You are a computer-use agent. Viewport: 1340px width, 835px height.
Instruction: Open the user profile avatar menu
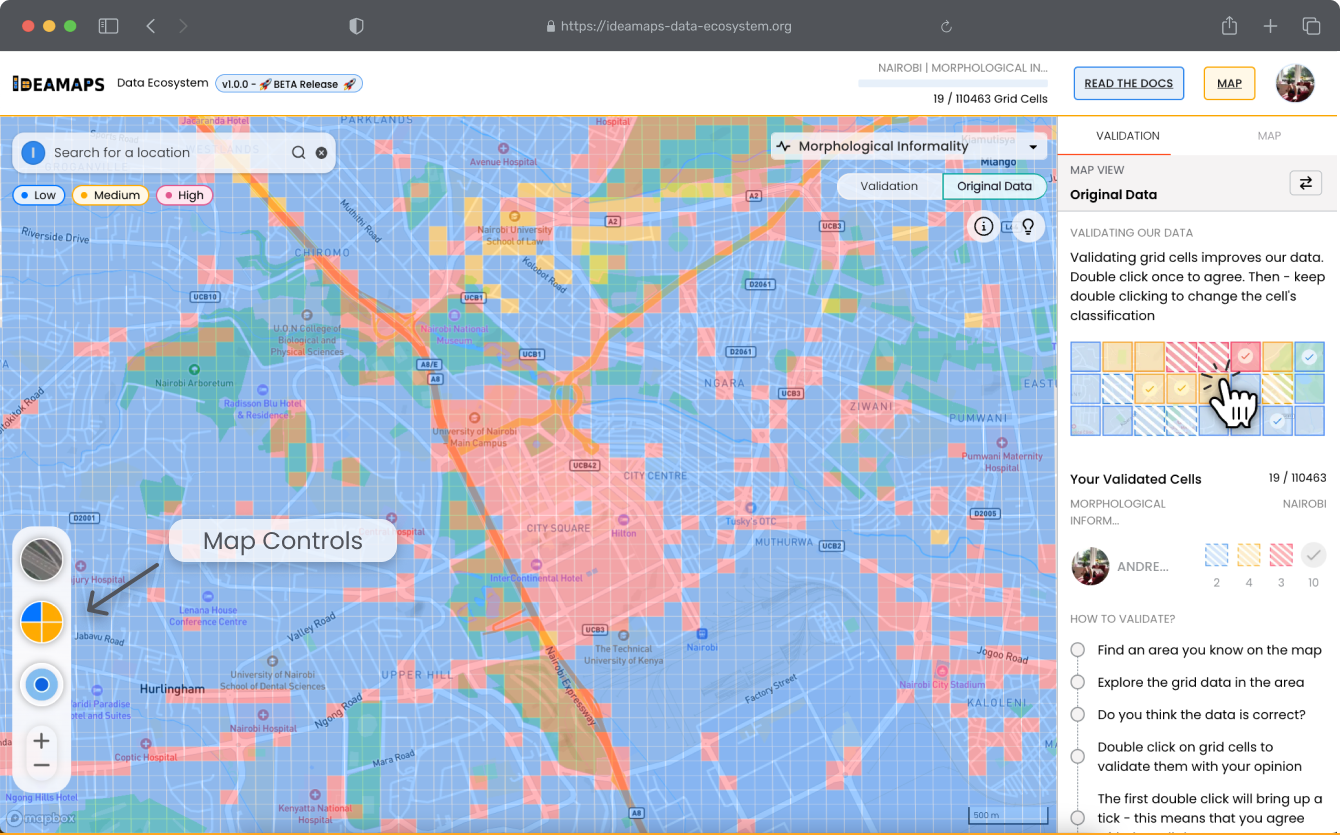tap(1295, 84)
